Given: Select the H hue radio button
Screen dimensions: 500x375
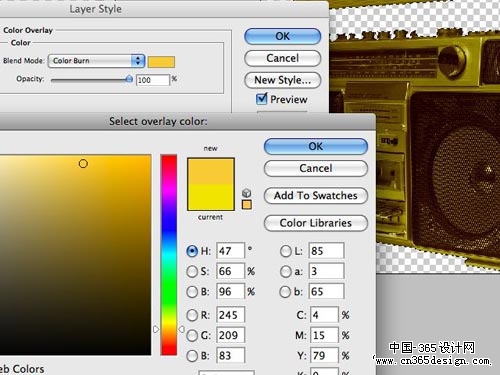Looking at the screenshot, I should point(192,251).
